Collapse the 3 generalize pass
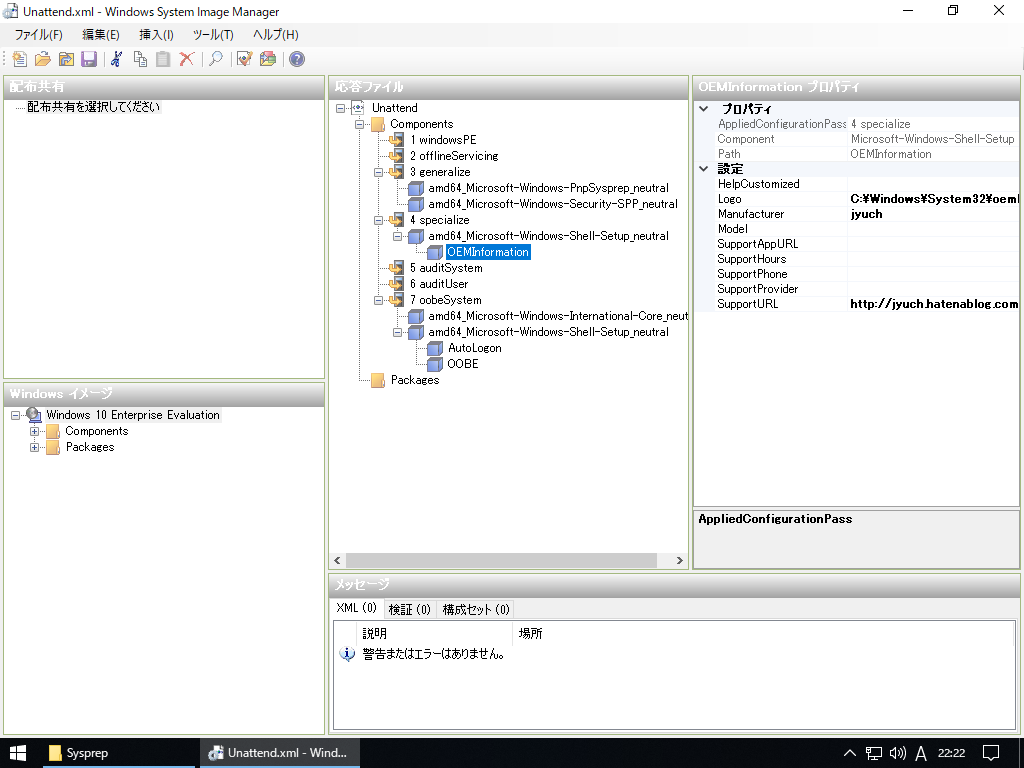 tap(378, 172)
